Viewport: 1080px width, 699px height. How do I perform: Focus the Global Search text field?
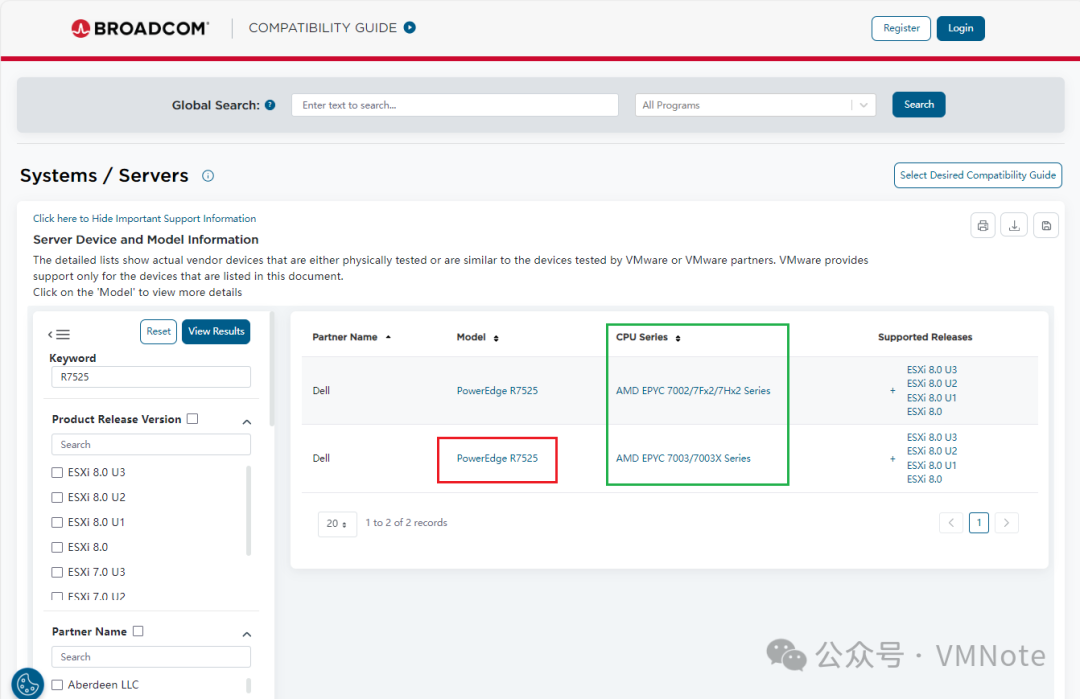455,105
